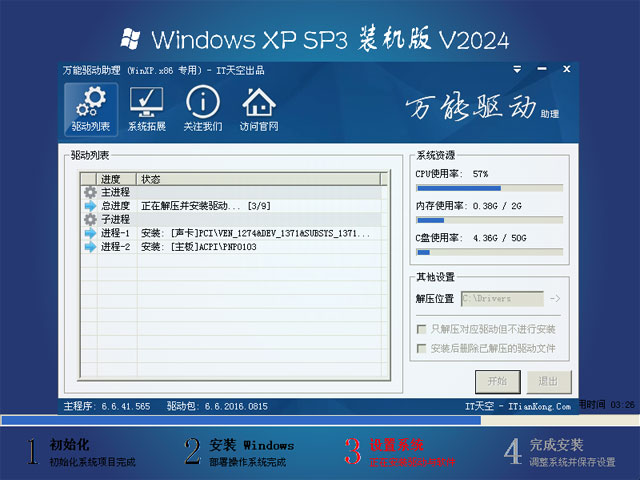Click the 开始 button

coord(498,382)
